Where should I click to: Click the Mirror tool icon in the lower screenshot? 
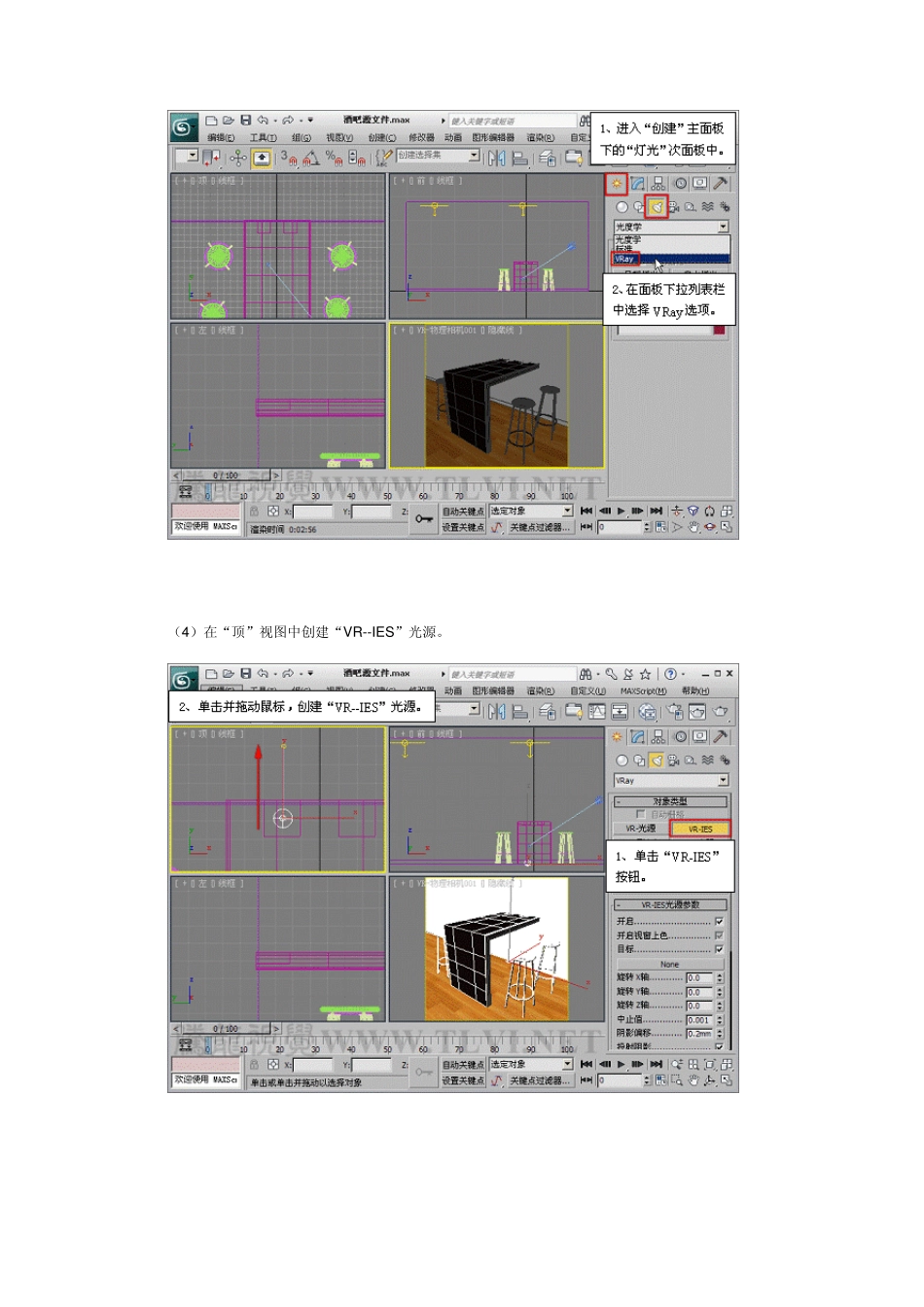pos(497,711)
